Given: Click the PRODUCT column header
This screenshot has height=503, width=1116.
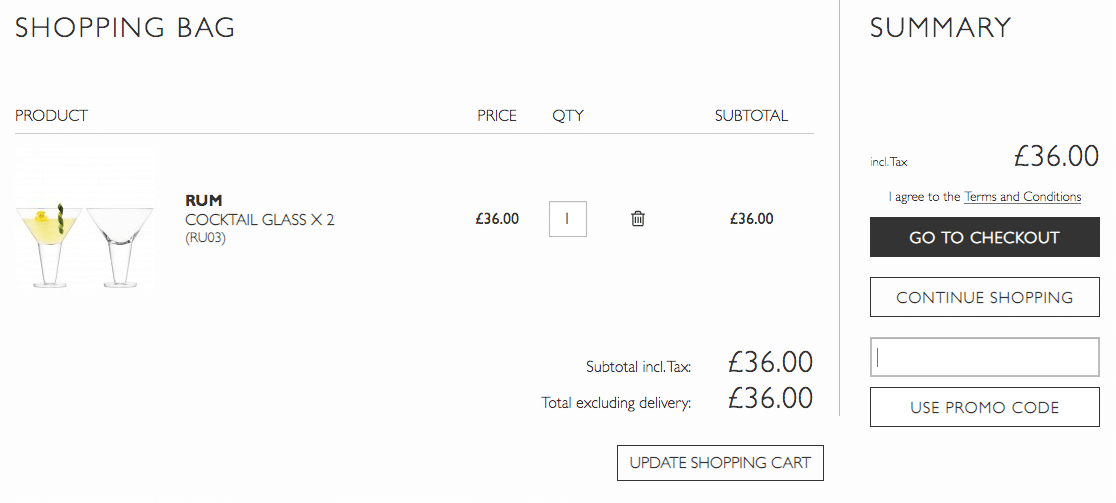Looking at the screenshot, I should pyautogui.click(x=51, y=115).
